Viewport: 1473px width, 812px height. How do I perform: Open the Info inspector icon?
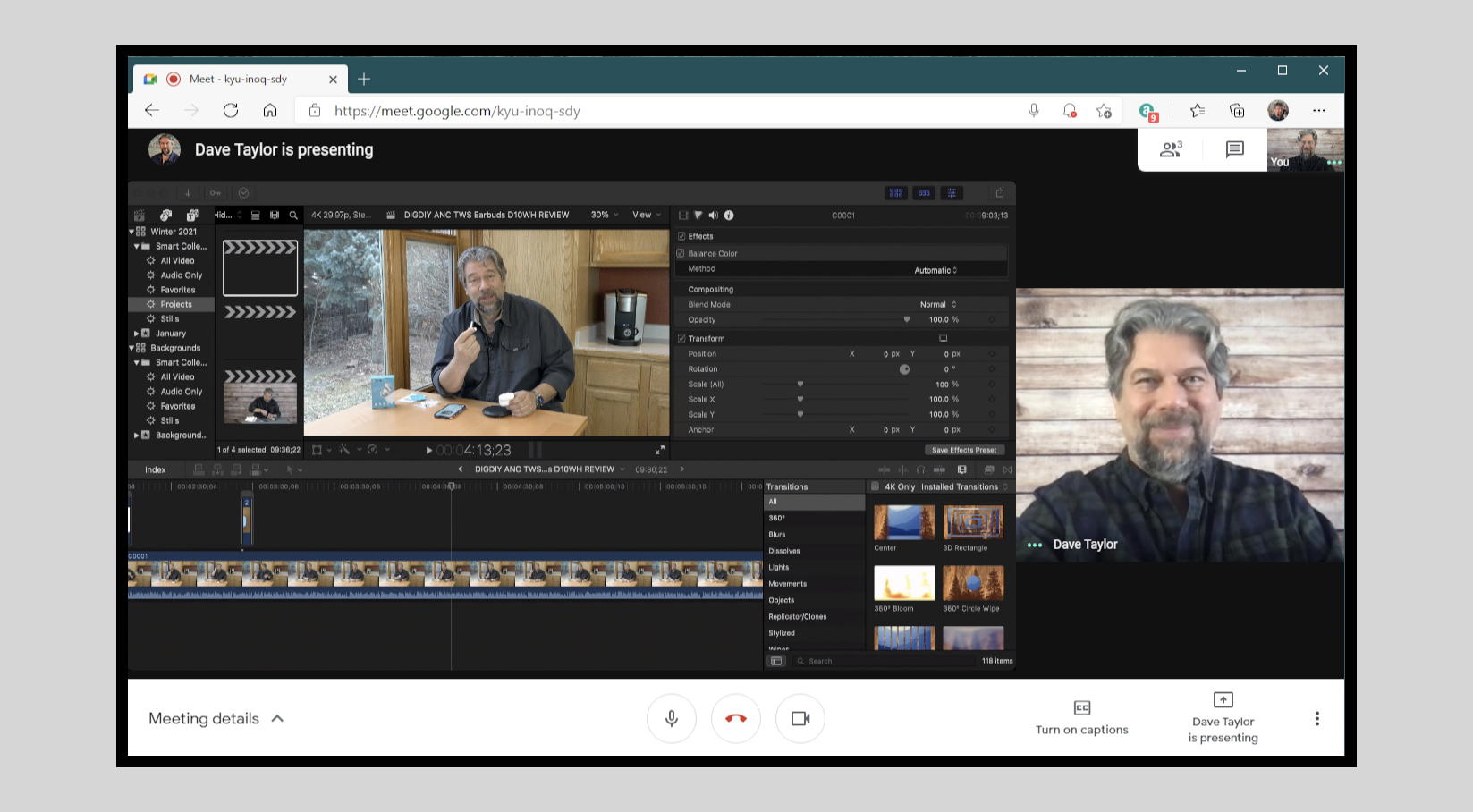(x=728, y=215)
